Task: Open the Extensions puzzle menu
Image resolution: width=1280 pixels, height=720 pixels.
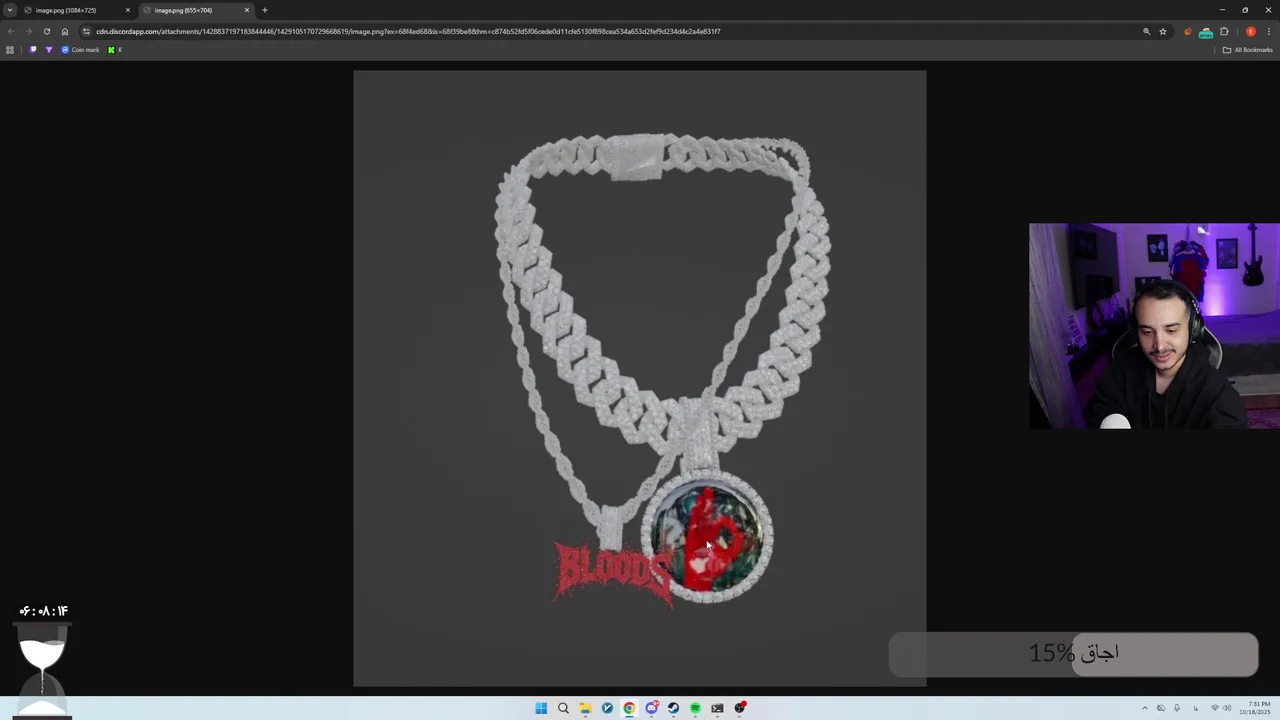Action: pyautogui.click(x=1224, y=31)
